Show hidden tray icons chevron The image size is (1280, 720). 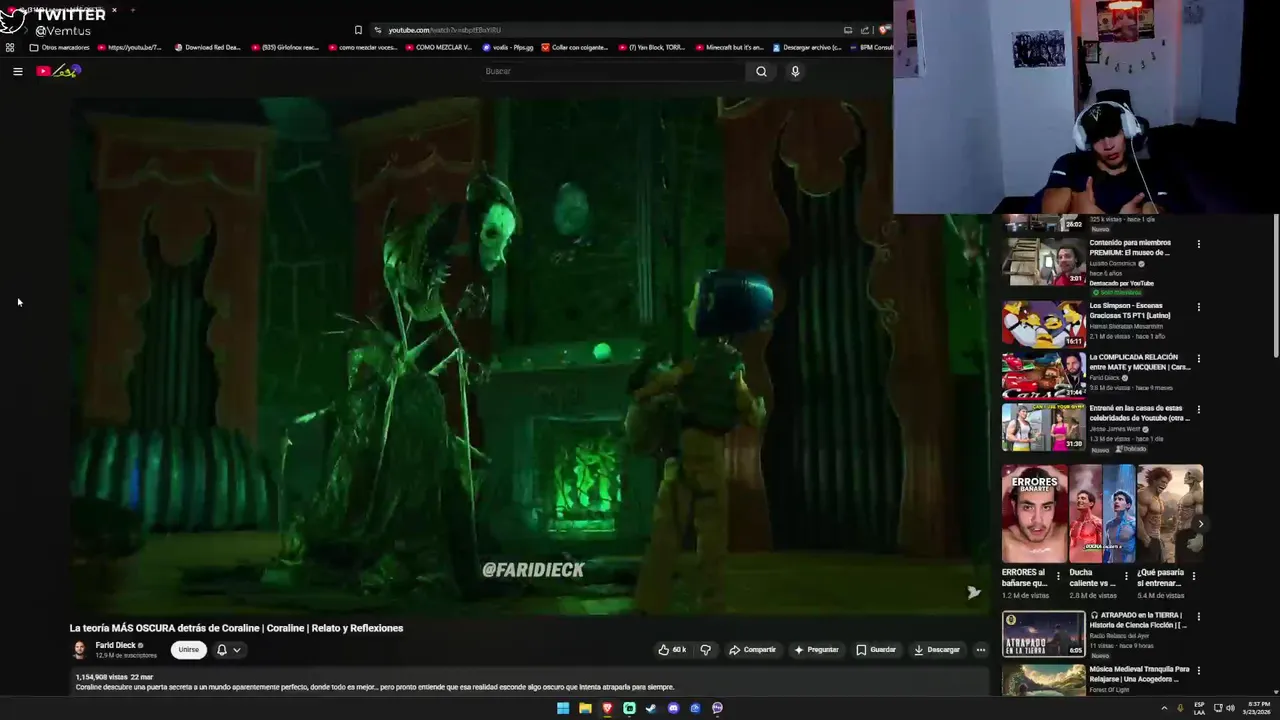[1164, 708]
